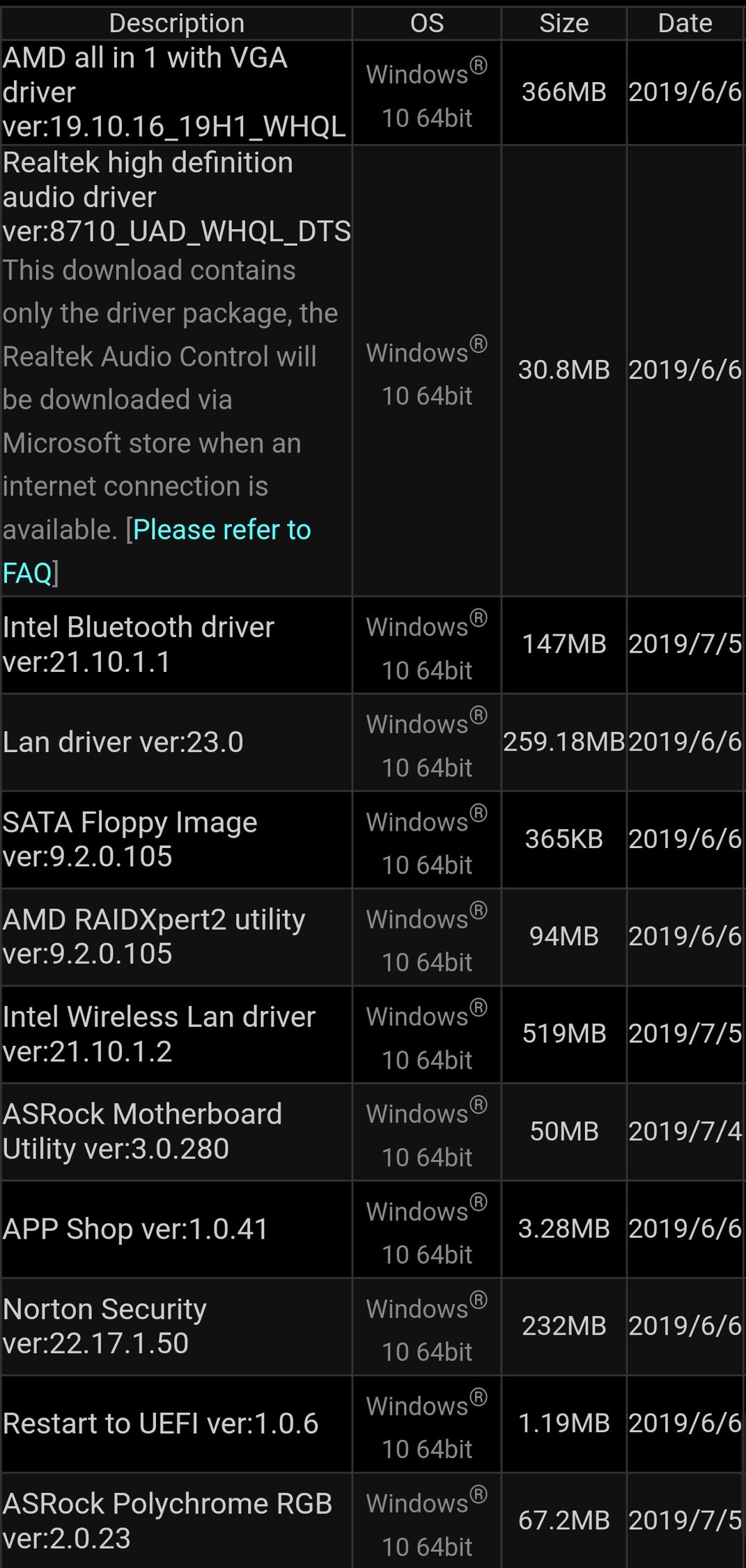The width and height of the screenshot is (746, 1568).
Task: Select the Restart to UEFI ver:1.0.6 entry
Action: click(x=160, y=1423)
